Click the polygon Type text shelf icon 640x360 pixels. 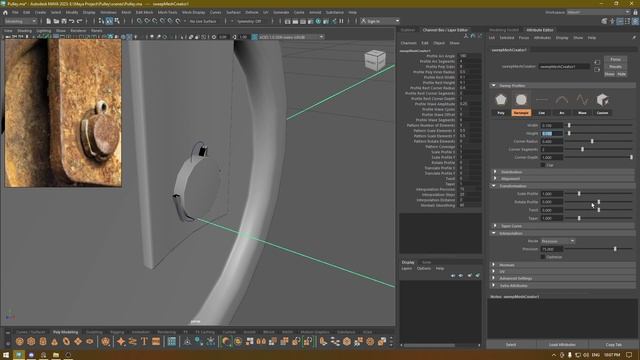(144, 341)
